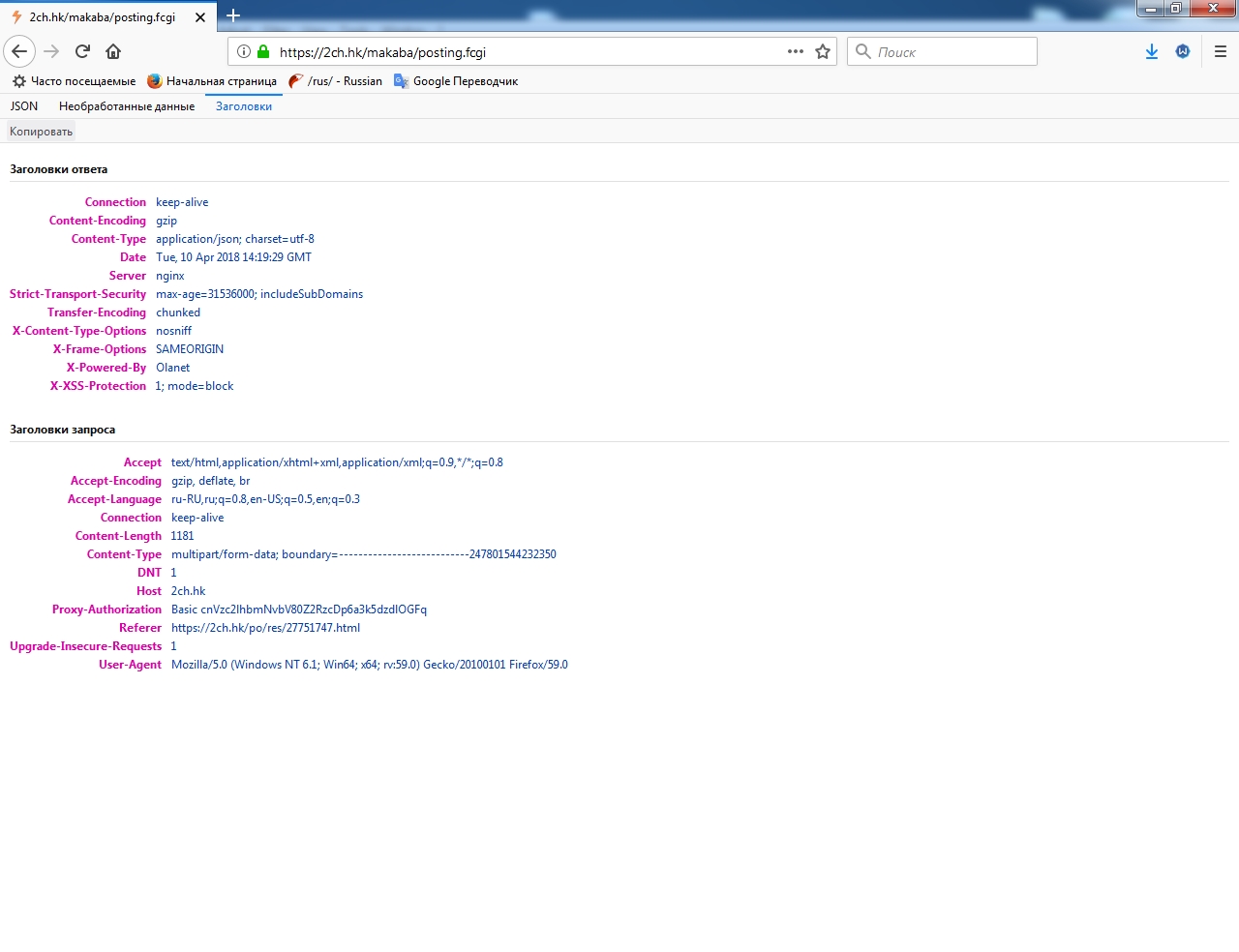Click the Host value '2ch.hk'
The height and width of the screenshot is (952, 1239).
[x=189, y=591]
